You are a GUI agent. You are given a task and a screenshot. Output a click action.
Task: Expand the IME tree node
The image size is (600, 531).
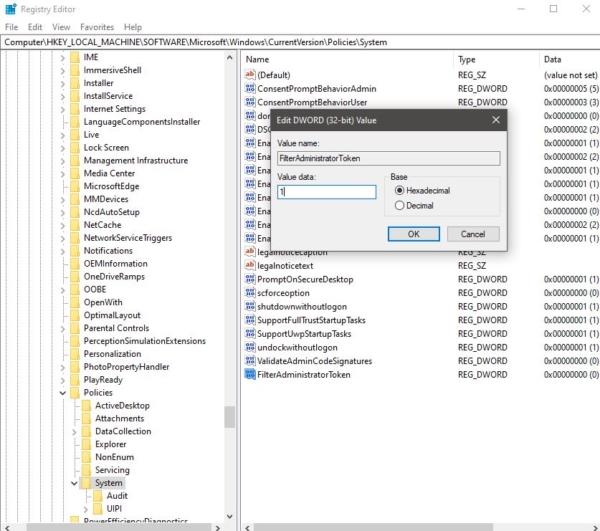(x=63, y=58)
